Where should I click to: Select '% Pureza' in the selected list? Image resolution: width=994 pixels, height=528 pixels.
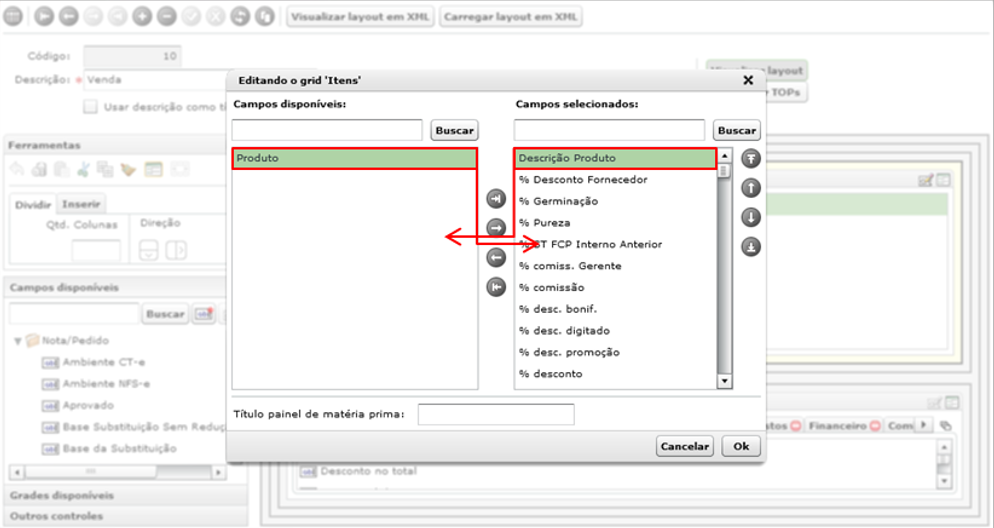(x=616, y=223)
